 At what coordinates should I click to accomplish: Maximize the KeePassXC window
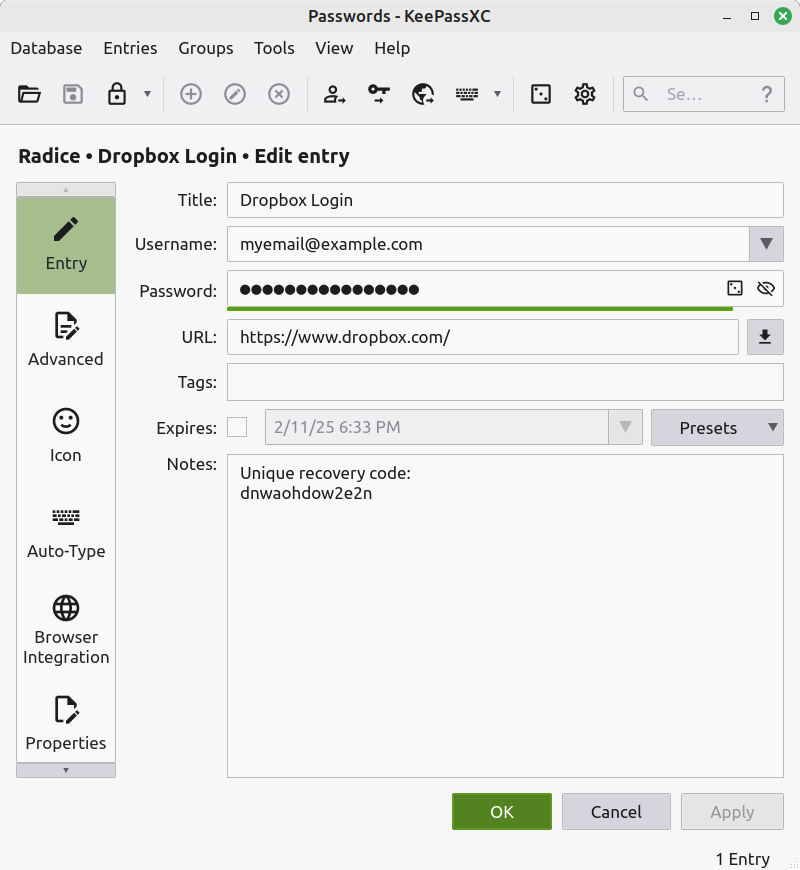[x=755, y=16]
